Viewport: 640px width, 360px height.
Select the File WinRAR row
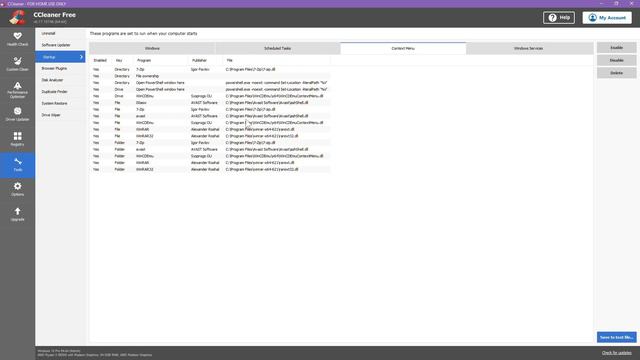[x=210, y=129]
